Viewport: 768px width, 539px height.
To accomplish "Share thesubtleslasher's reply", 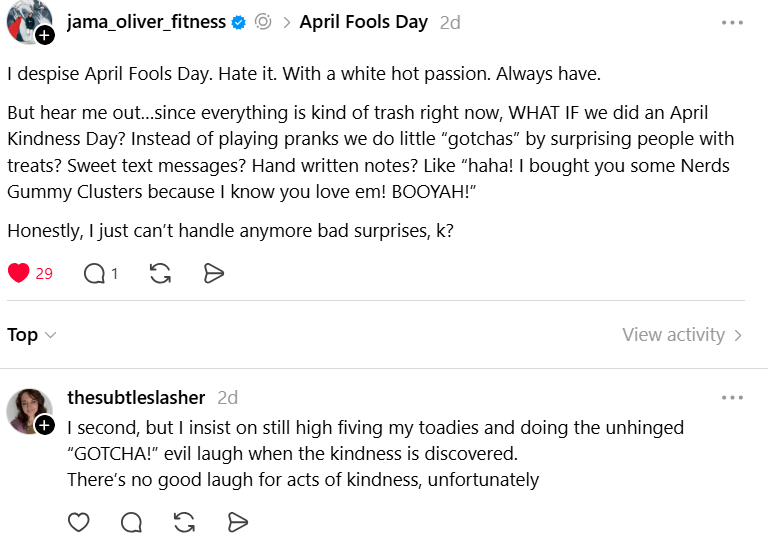I will coord(237,521).
